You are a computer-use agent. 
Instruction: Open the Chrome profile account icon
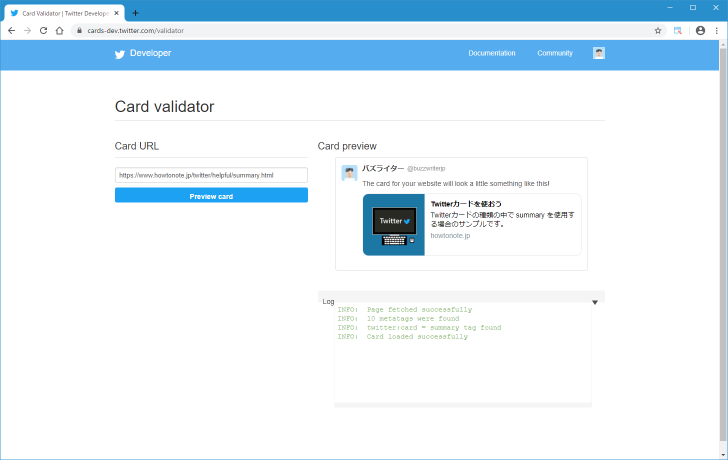[701, 31]
